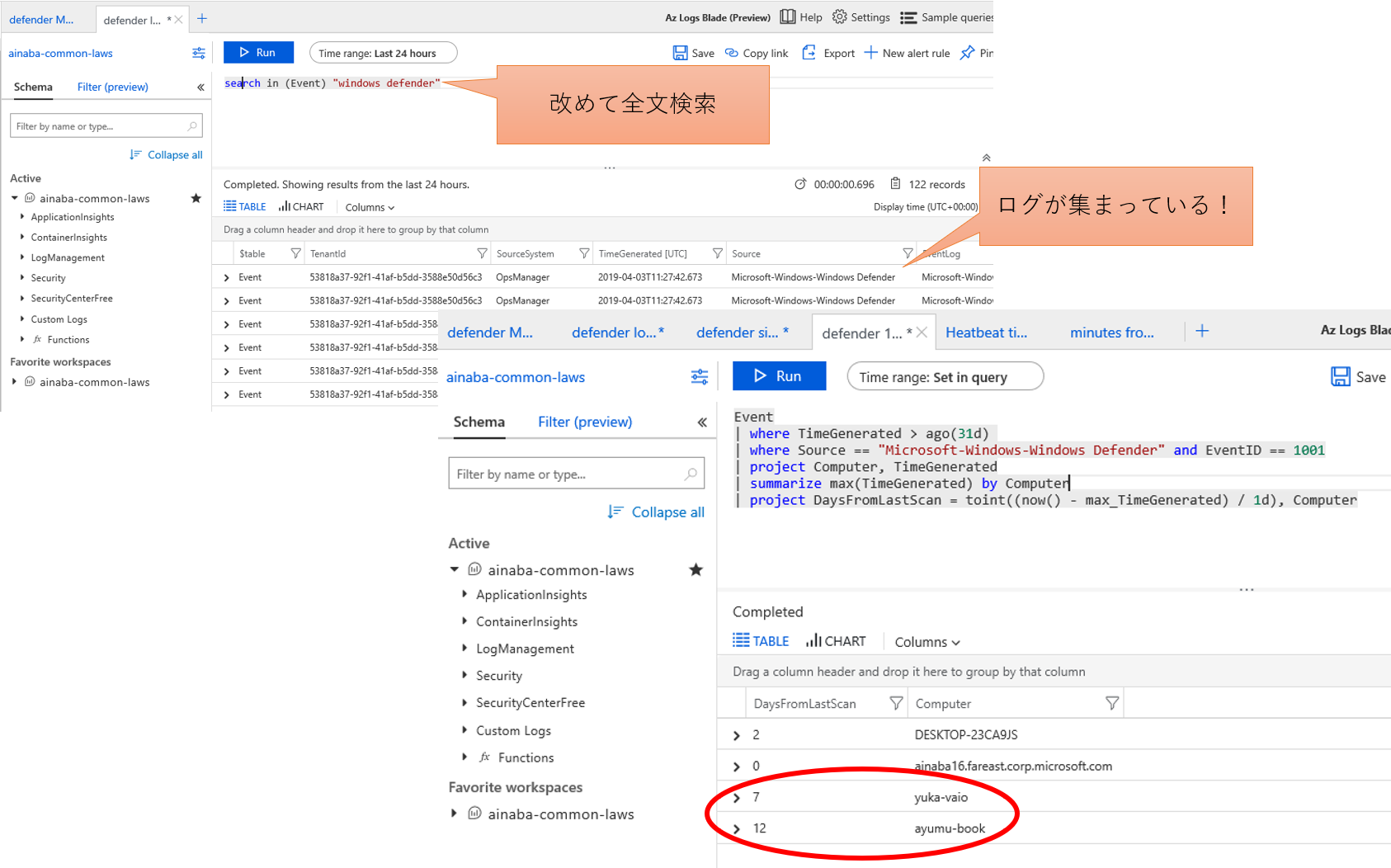Filter the TenantId column in top results

click(482, 253)
